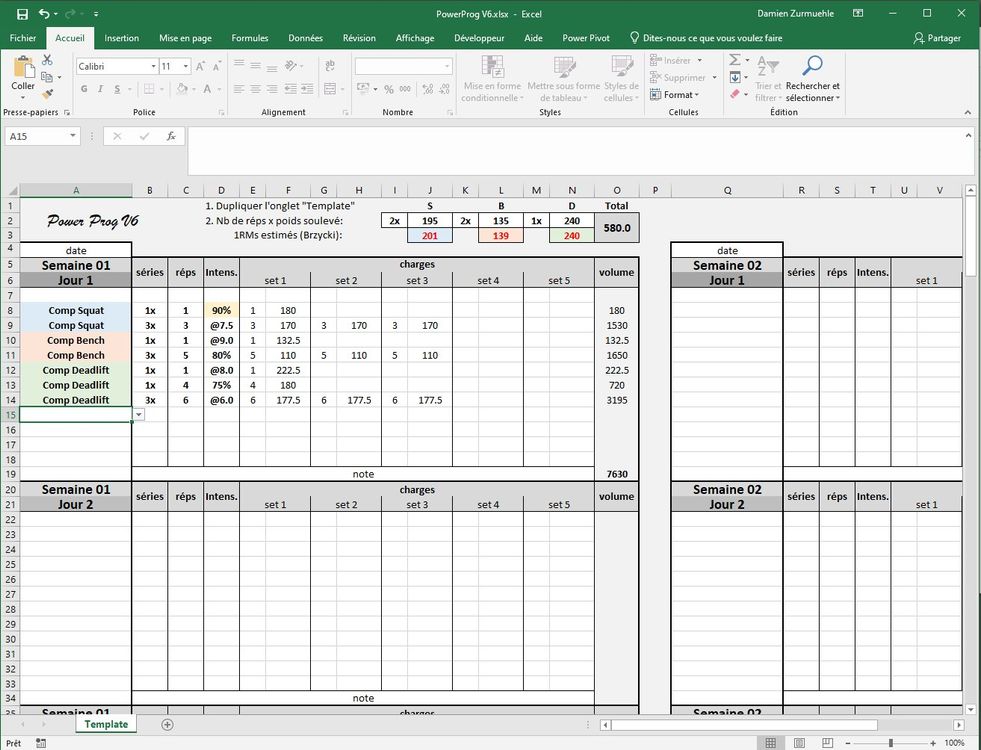The height and width of the screenshot is (750, 981).
Task: Toggle Wrap Text in Alignement group
Action: pos(330,65)
